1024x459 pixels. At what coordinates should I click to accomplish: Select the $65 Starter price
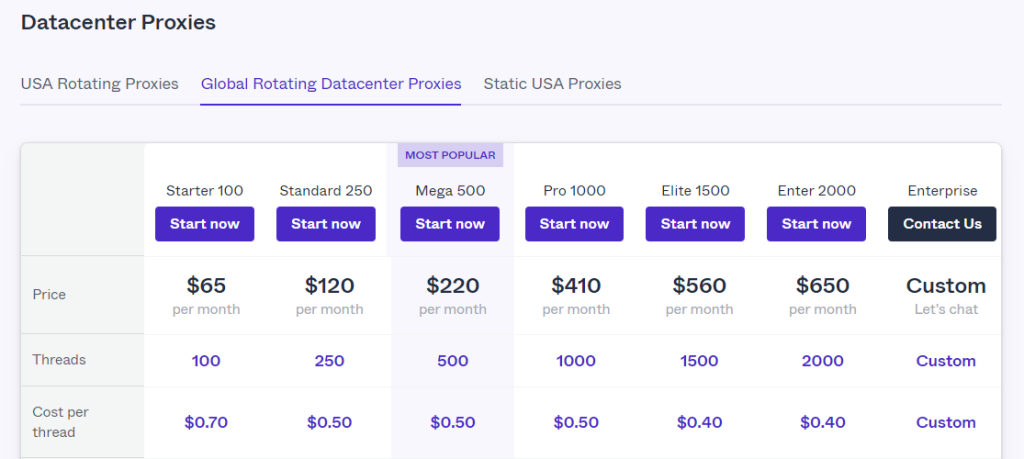pos(206,286)
